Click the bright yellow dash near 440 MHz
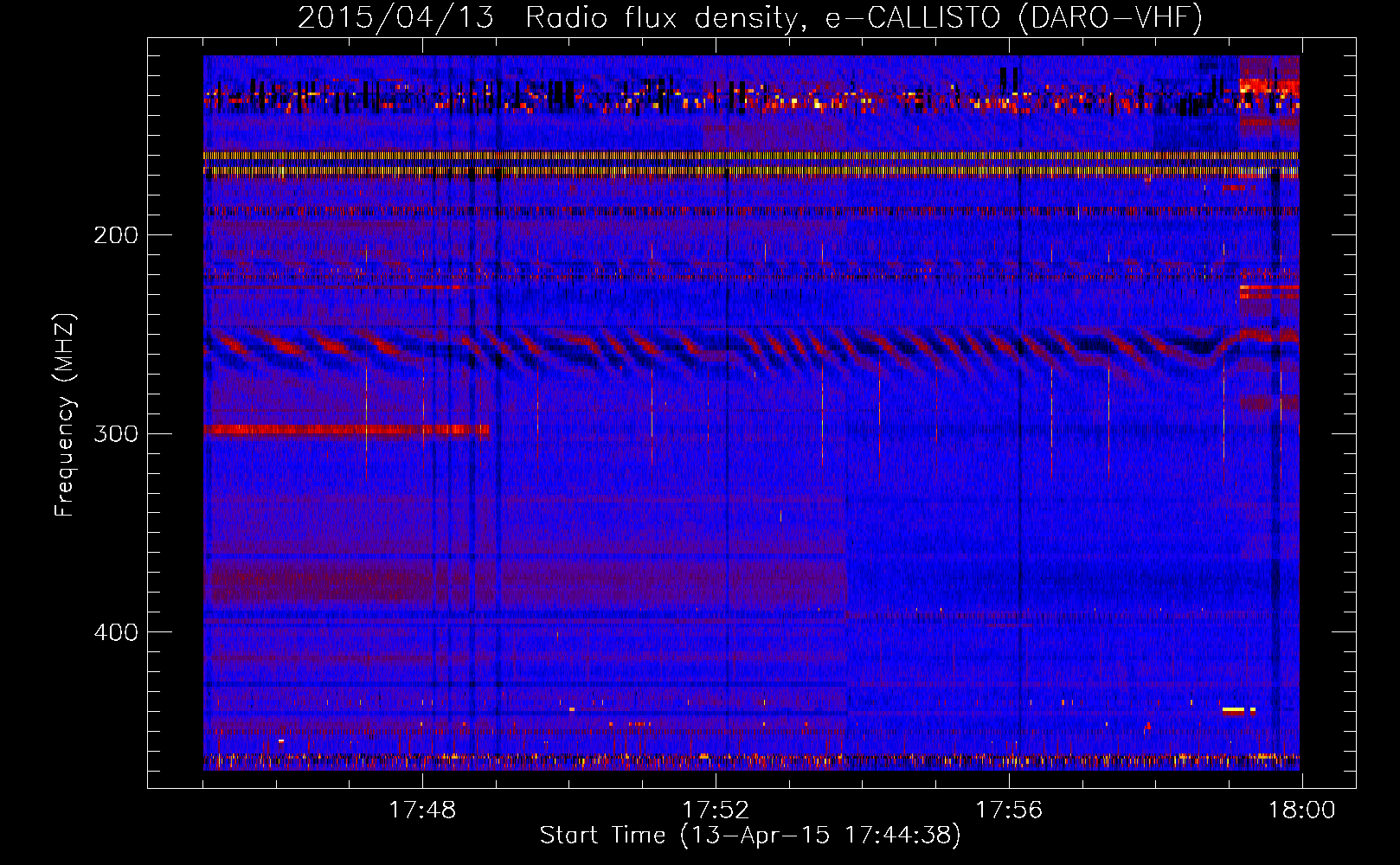Image resolution: width=1400 pixels, height=865 pixels. click(1233, 710)
